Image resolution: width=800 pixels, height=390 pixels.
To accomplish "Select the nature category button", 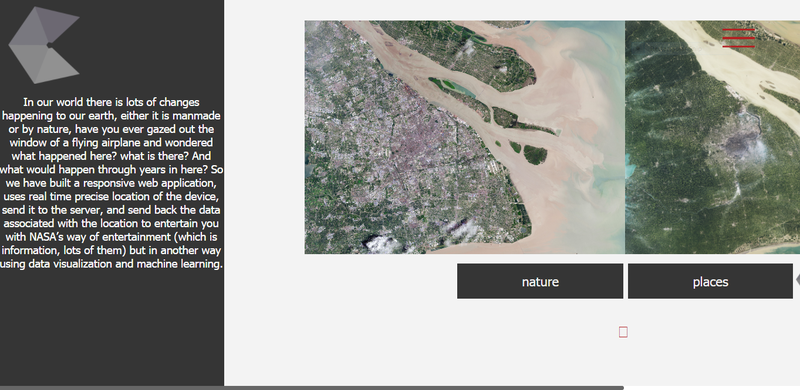I will 540,281.
